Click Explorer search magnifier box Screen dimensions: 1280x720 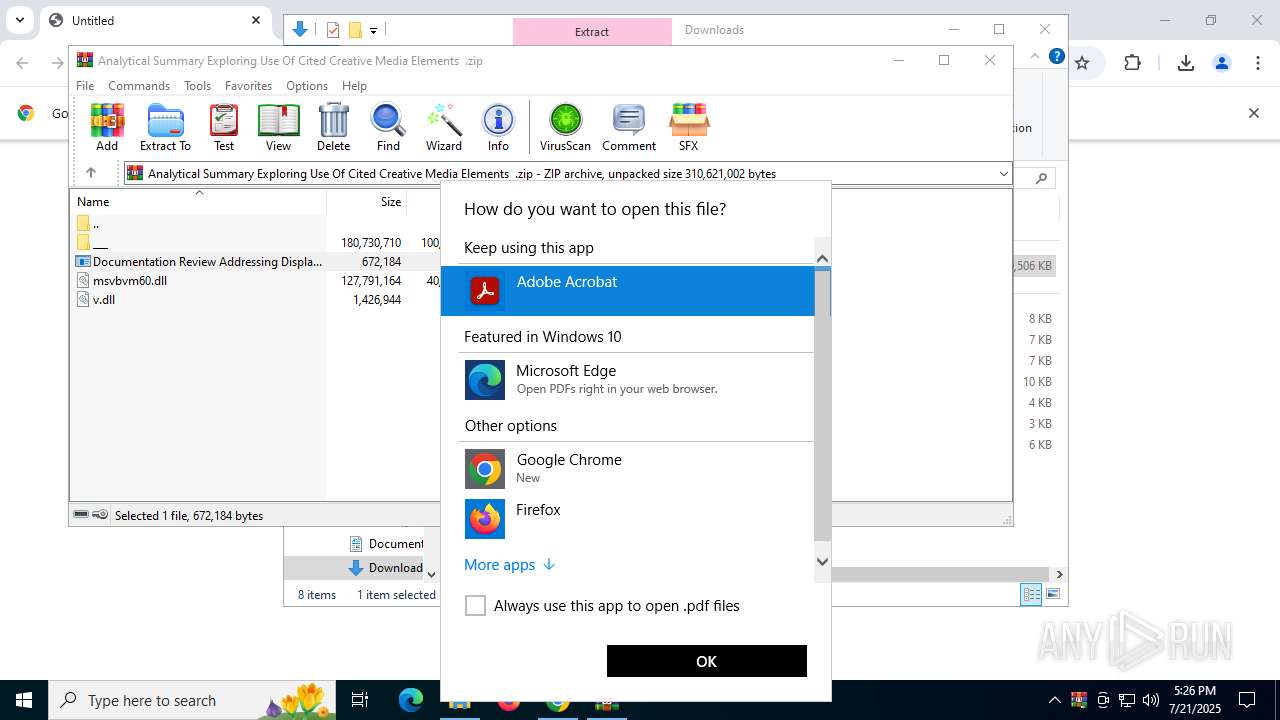click(1041, 178)
